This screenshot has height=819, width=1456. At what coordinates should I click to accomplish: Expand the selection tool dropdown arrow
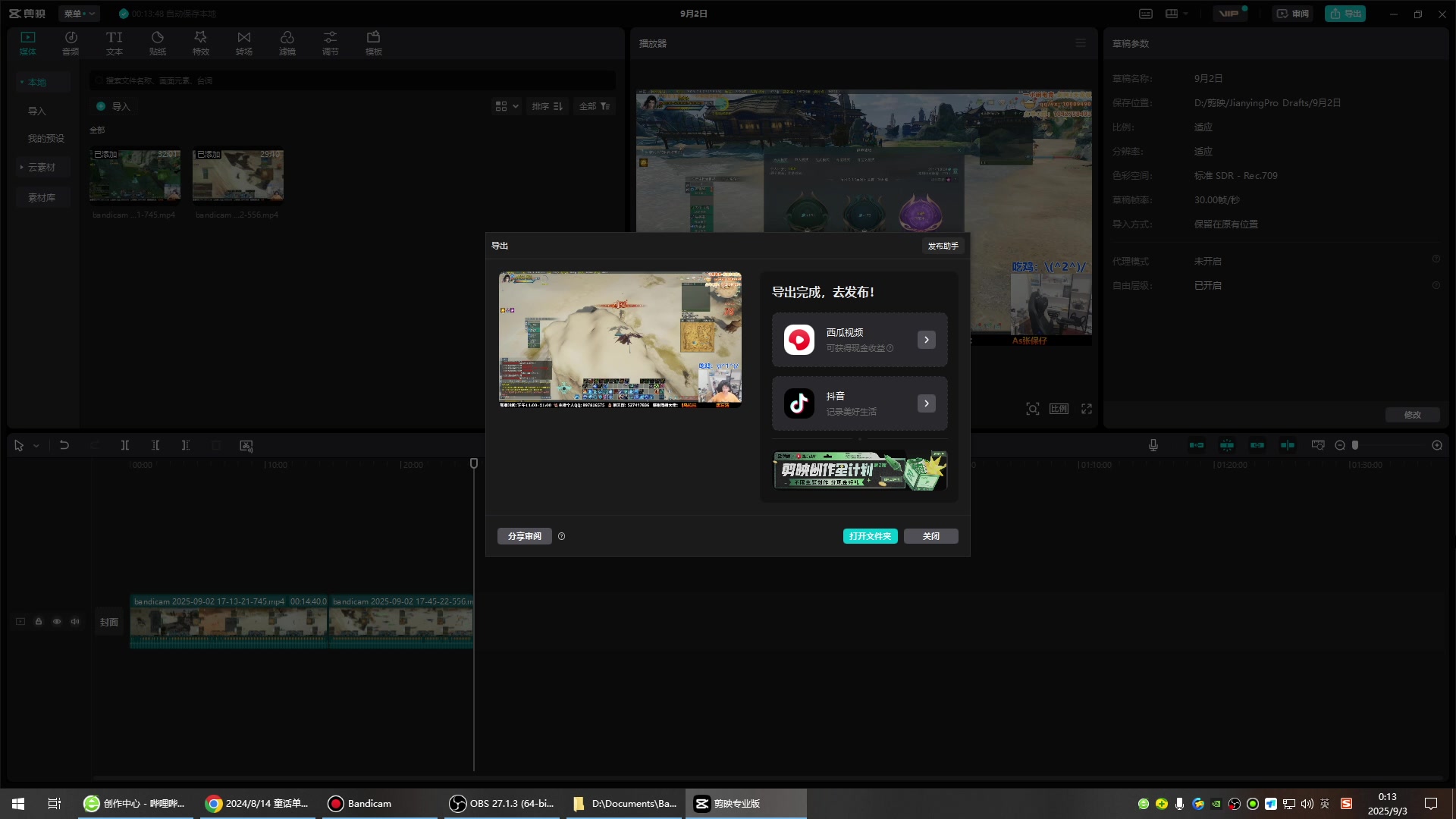pyautogui.click(x=36, y=446)
